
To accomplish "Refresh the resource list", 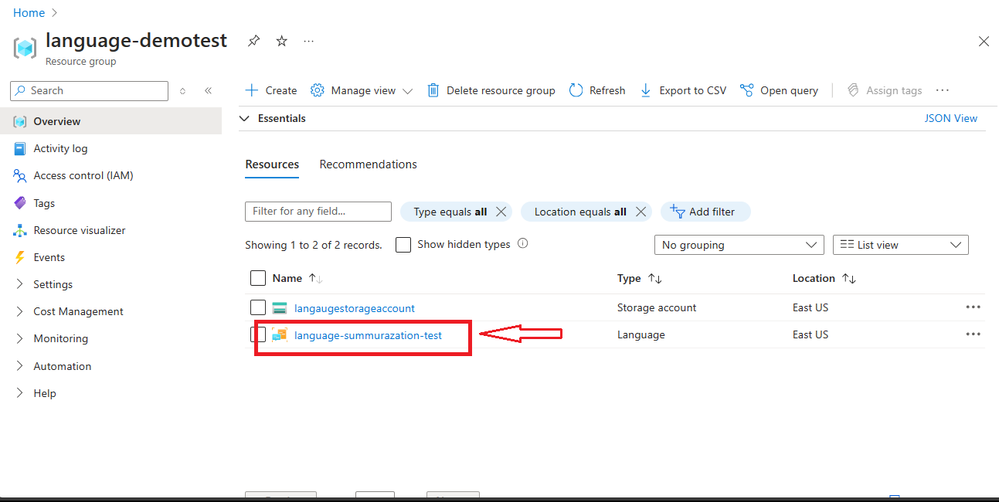I will [597, 90].
